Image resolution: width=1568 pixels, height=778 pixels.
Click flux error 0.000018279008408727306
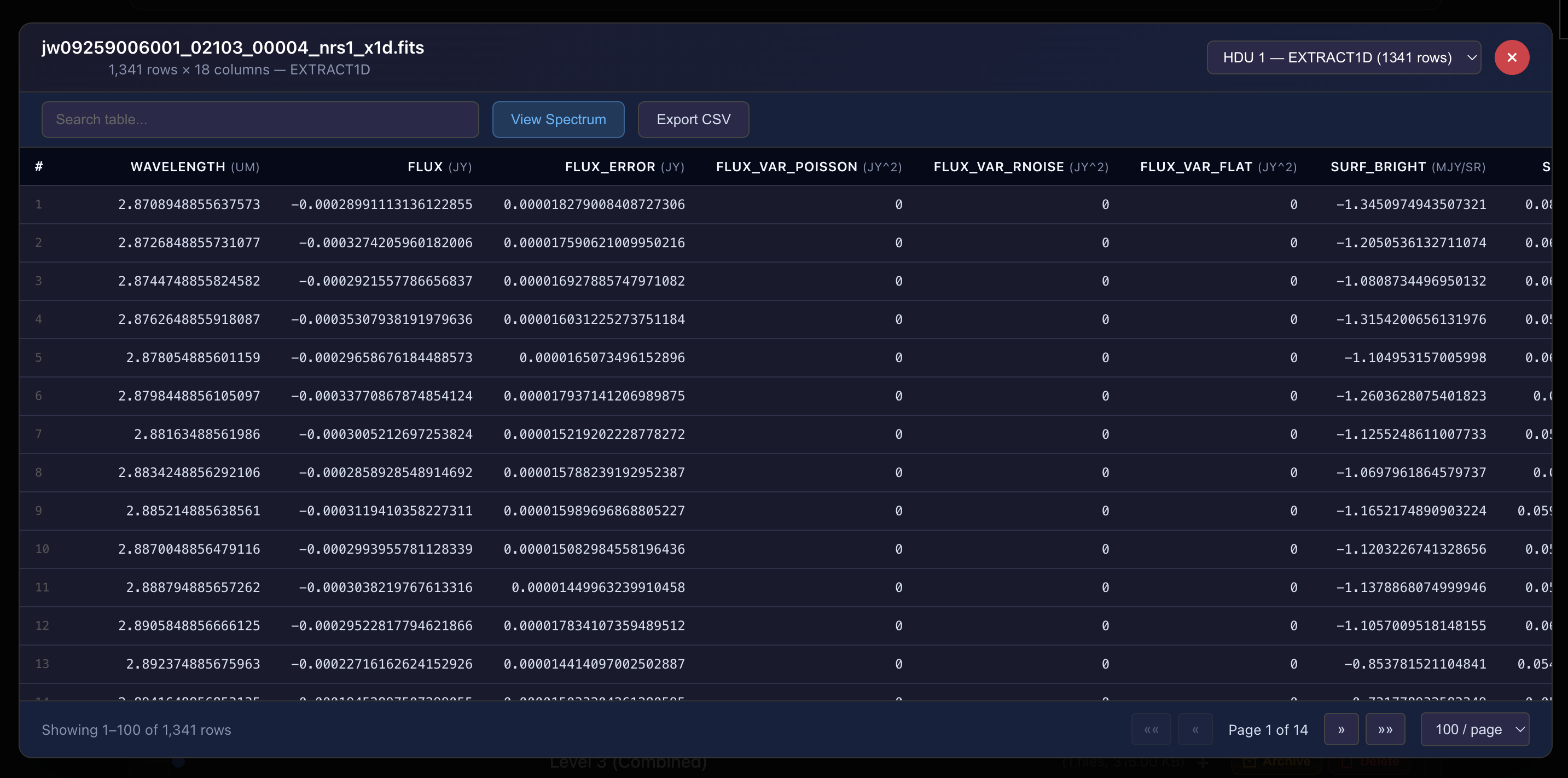coord(594,205)
